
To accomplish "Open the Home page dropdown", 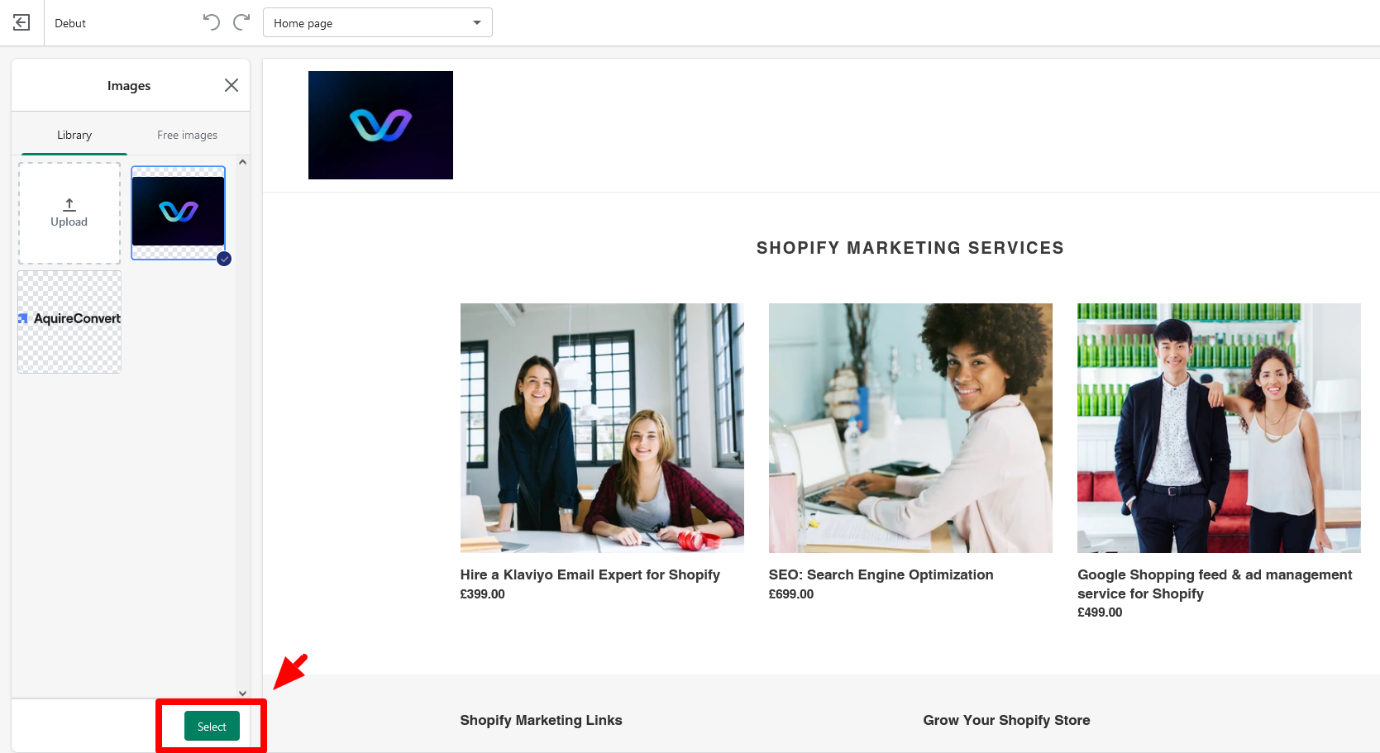I will tap(378, 23).
